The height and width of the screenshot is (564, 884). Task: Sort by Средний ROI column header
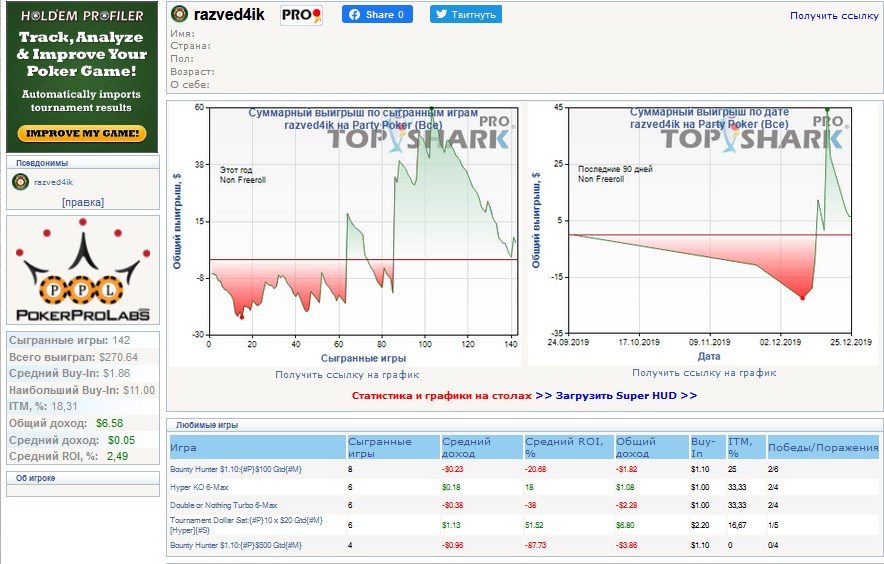(x=569, y=447)
